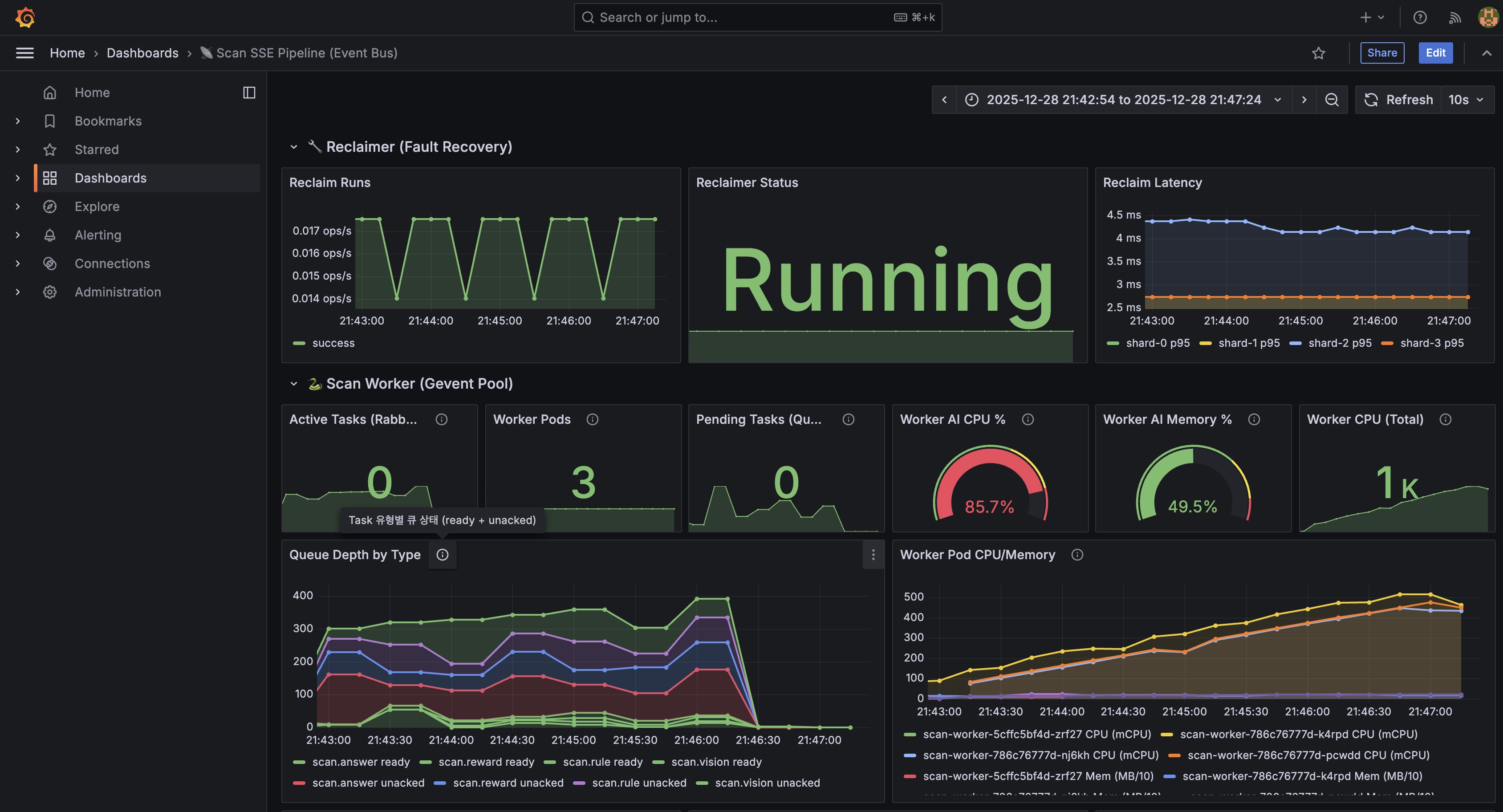
Task: Dock or undock the sidebar menu icon
Action: (249, 93)
